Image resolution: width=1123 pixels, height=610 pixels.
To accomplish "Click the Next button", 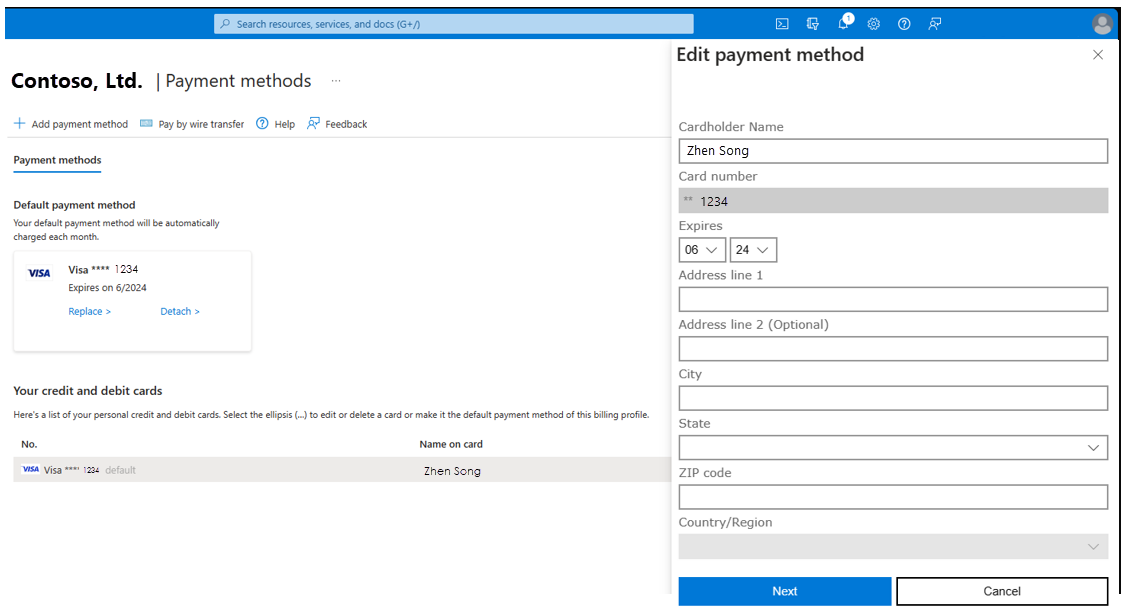I will tap(785, 591).
